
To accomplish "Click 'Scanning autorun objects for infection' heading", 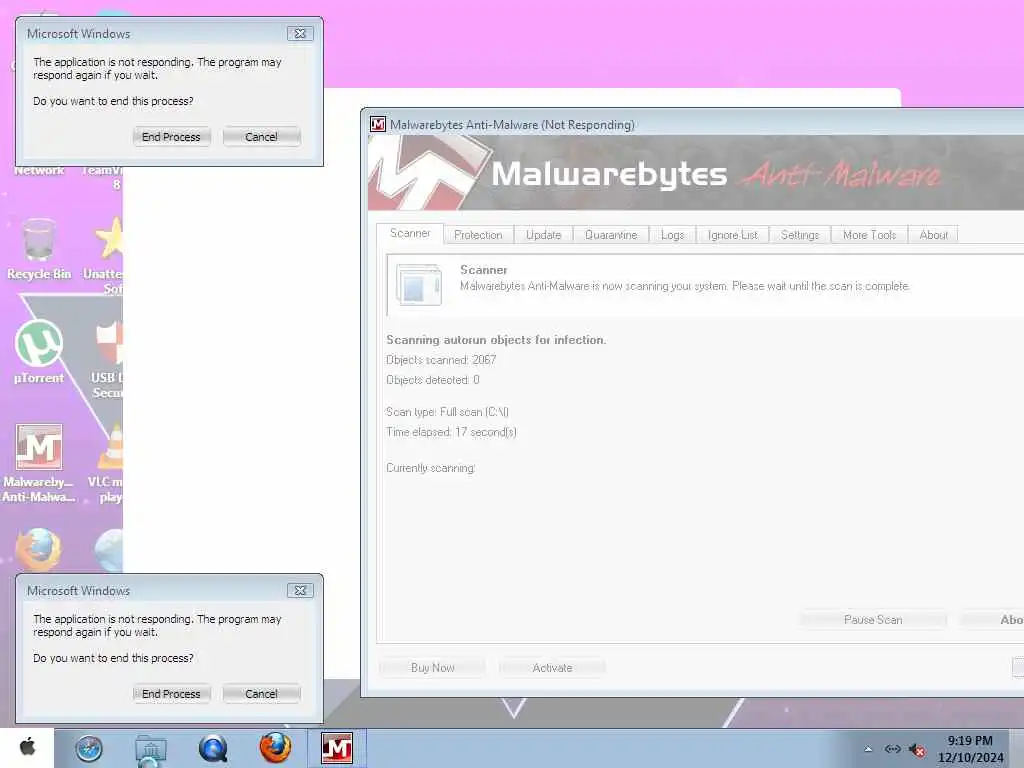I will (496, 340).
